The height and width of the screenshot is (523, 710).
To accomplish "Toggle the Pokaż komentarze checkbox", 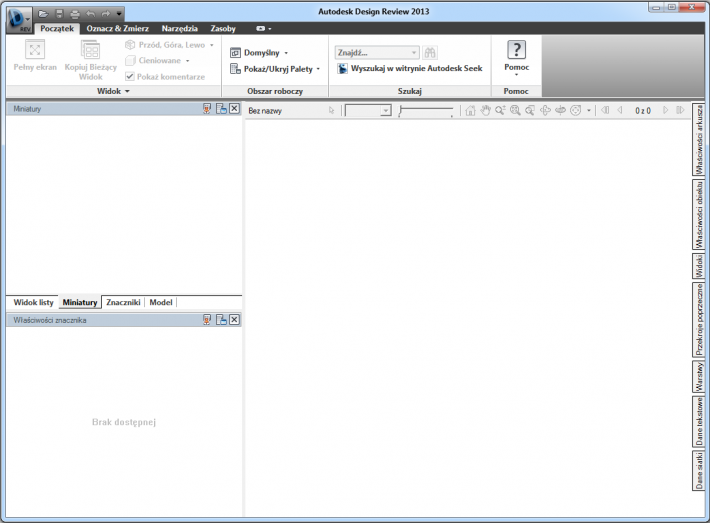I will coord(130,77).
